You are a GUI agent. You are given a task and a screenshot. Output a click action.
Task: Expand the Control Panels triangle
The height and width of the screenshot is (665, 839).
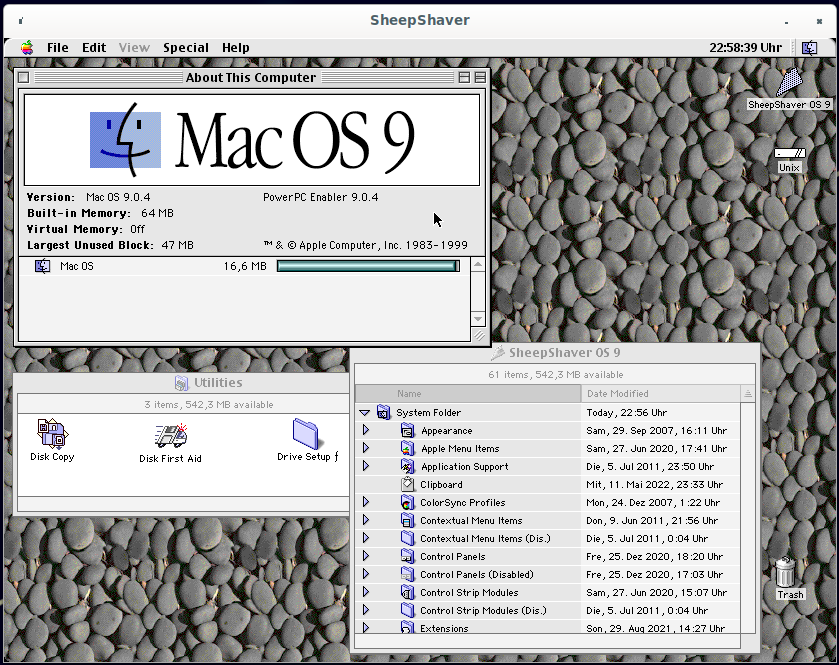point(366,556)
